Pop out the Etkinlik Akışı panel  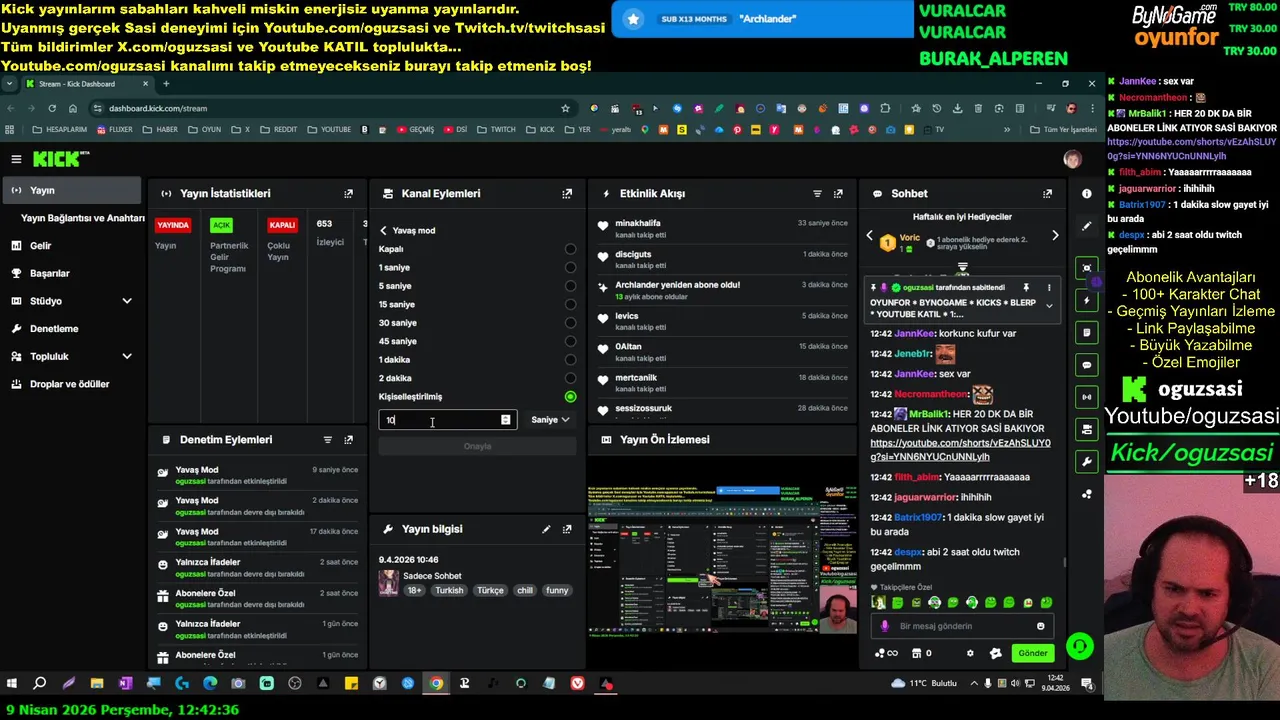click(838, 194)
